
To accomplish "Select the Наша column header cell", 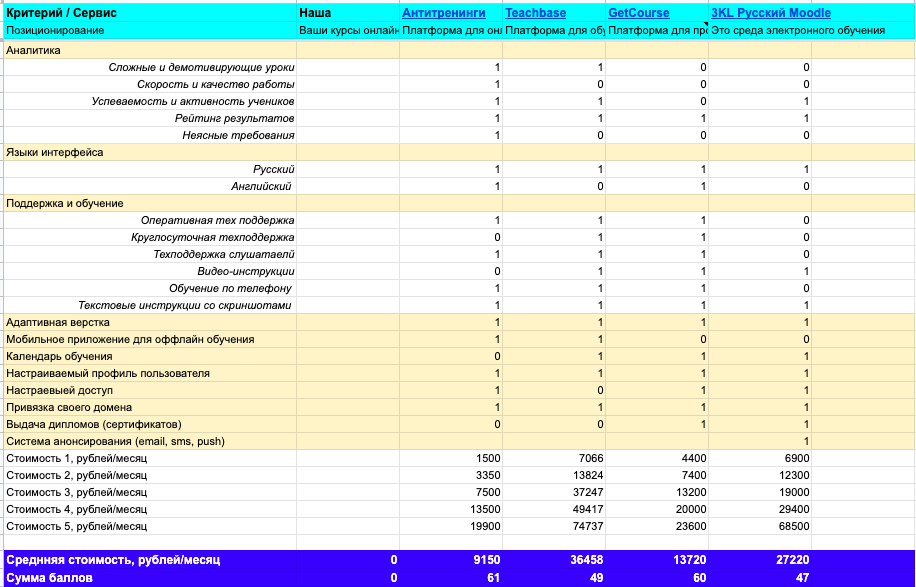I will 348,13.
